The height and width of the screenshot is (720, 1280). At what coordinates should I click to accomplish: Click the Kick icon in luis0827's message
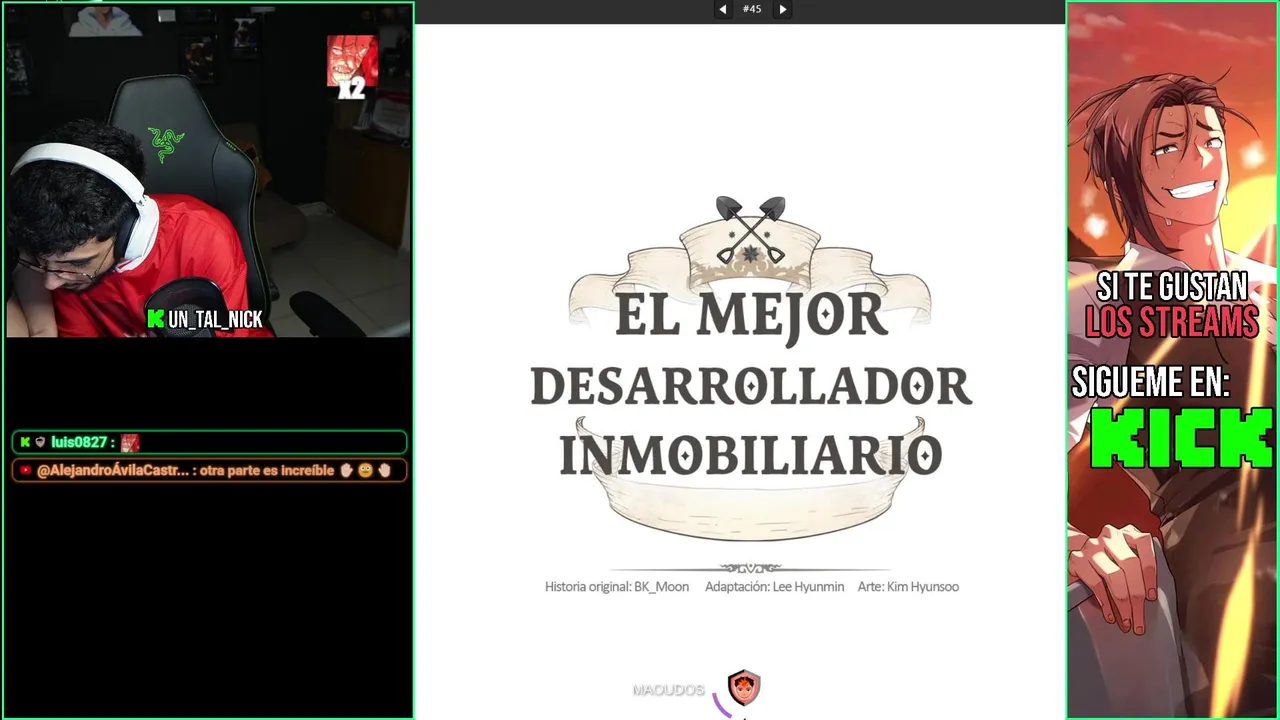point(25,442)
